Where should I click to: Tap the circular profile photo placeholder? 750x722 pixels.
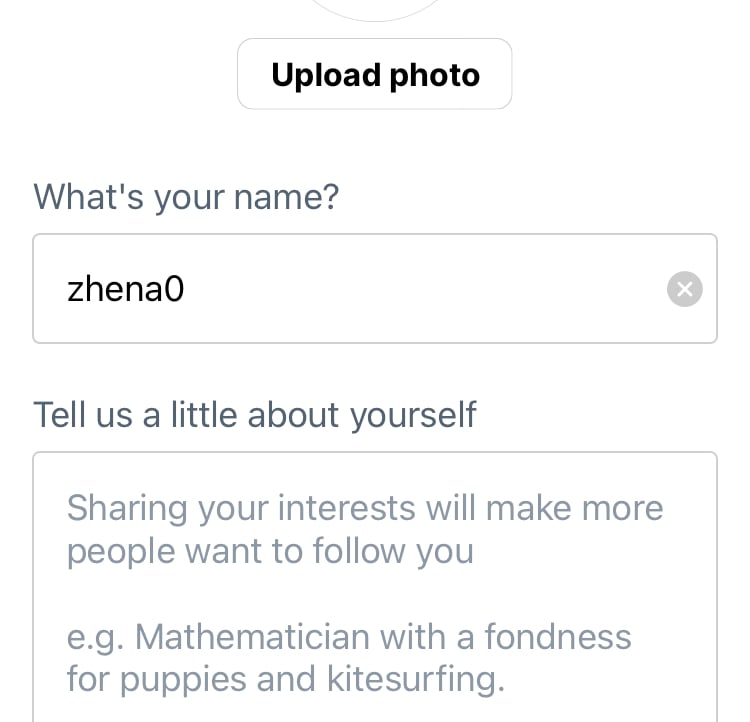point(375,8)
